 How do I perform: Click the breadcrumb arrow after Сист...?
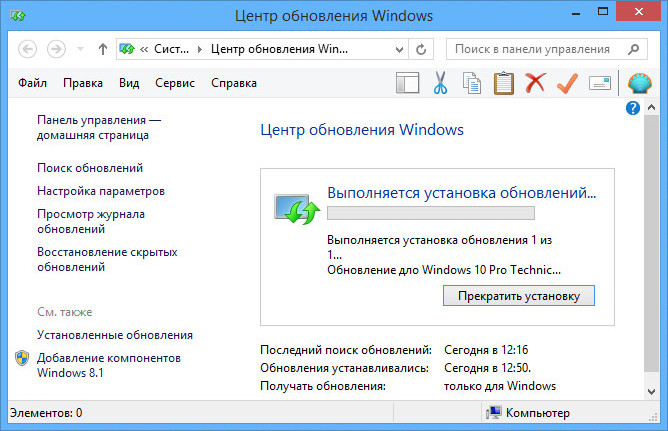click(x=199, y=49)
